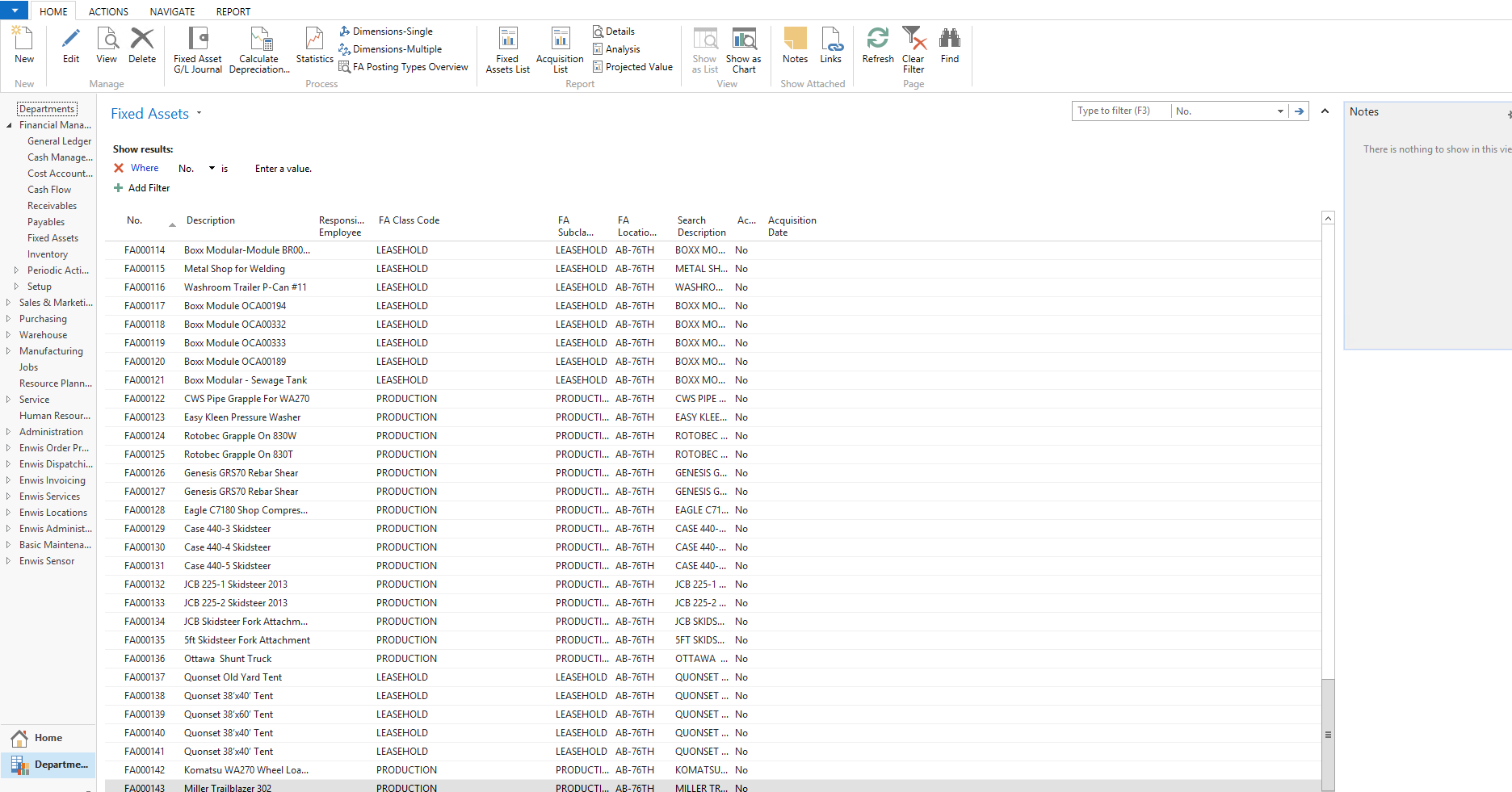
Task: Select General Ledger in navigation
Action: (x=59, y=141)
